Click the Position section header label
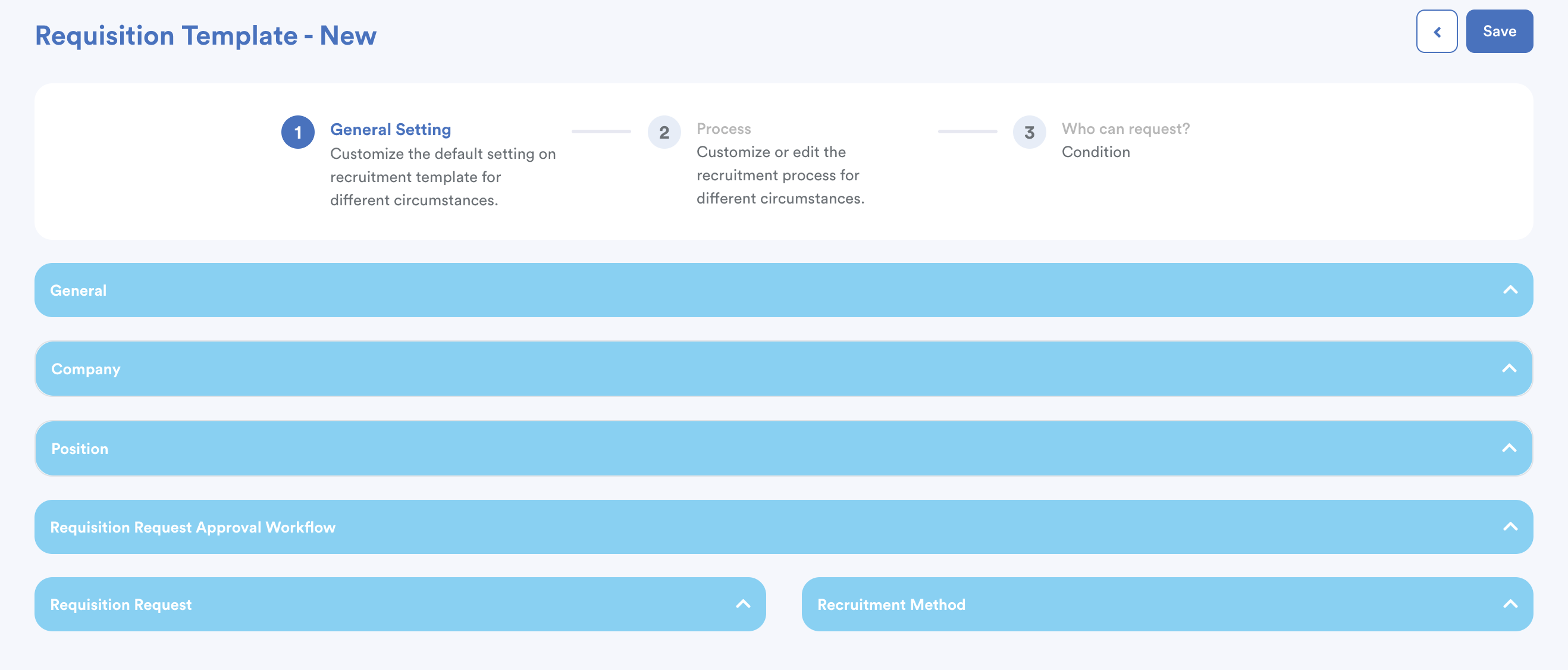1568x670 pixels. click(80, 449)
